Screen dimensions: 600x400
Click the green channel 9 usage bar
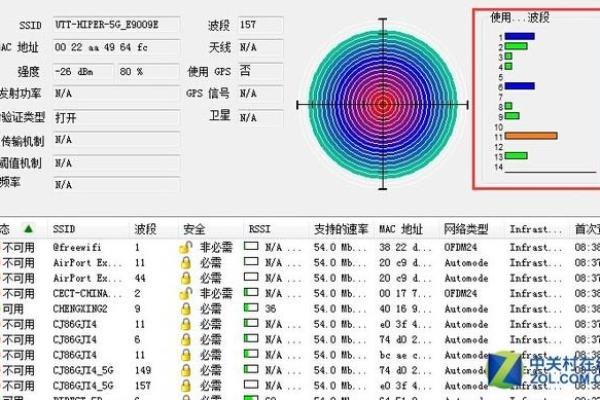(x=512, y=116)
